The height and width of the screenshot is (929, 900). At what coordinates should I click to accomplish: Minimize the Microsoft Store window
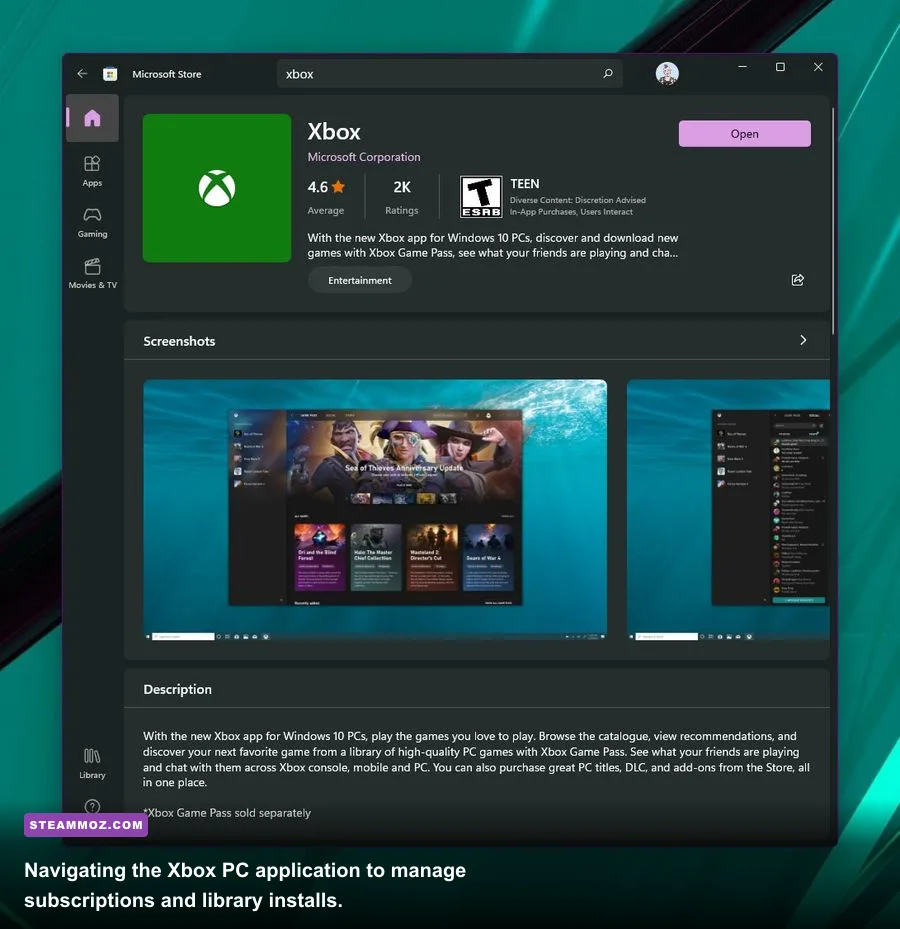(742, 67)
